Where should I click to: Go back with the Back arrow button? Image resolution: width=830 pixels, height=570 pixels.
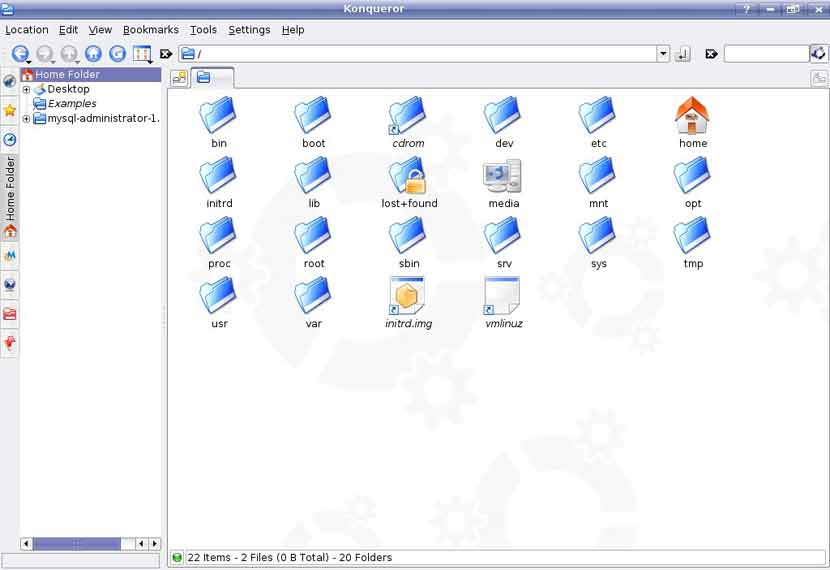point(20,53)
